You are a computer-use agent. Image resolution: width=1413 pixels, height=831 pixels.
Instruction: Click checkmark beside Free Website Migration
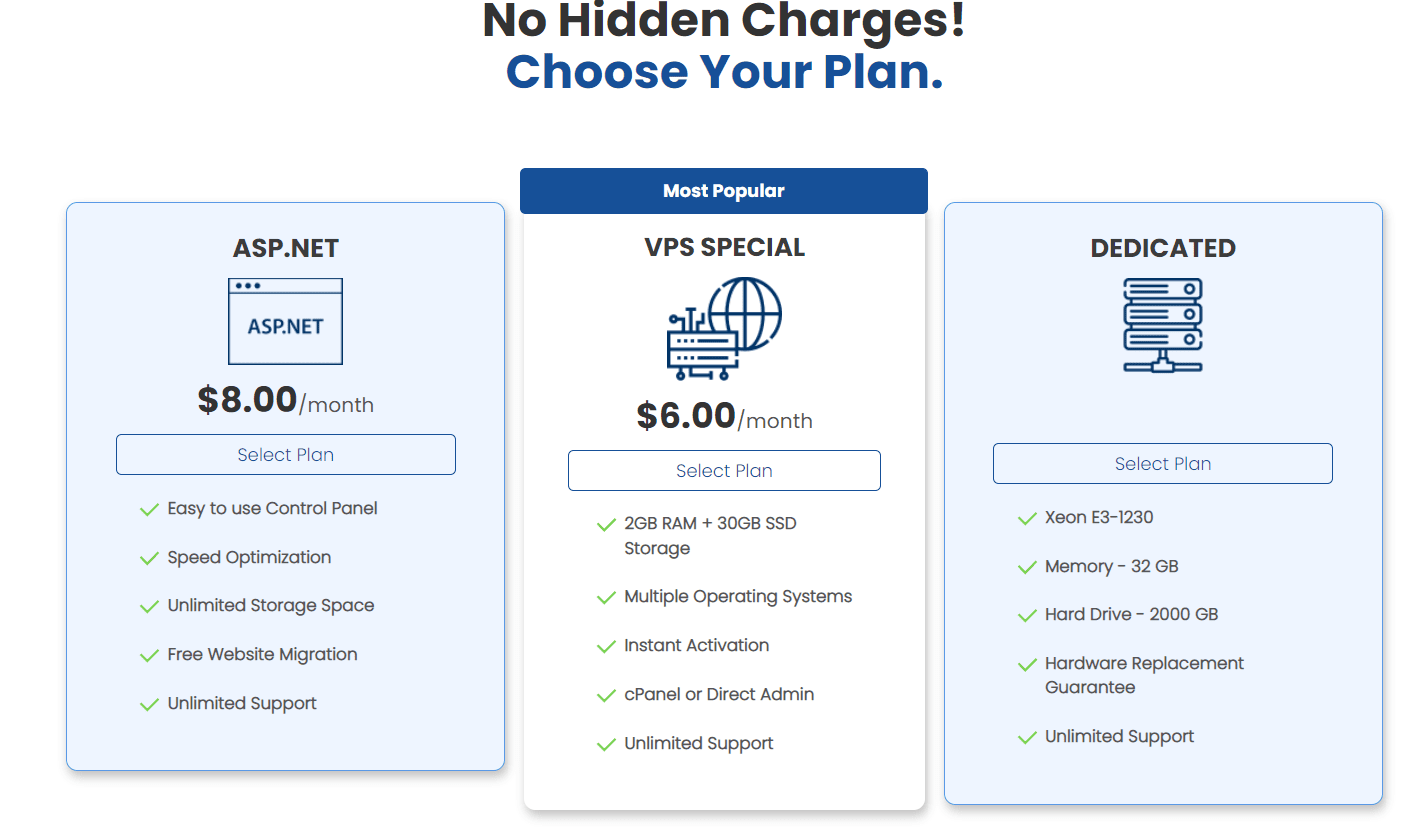(x=150, y=656)
